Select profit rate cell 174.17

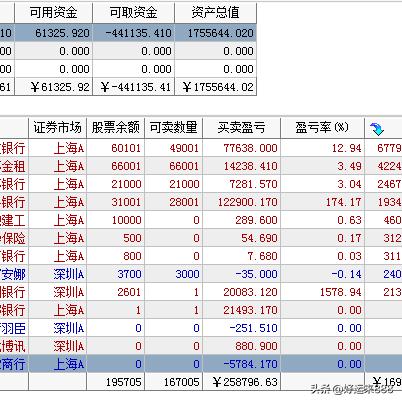[x=322, y=202]
